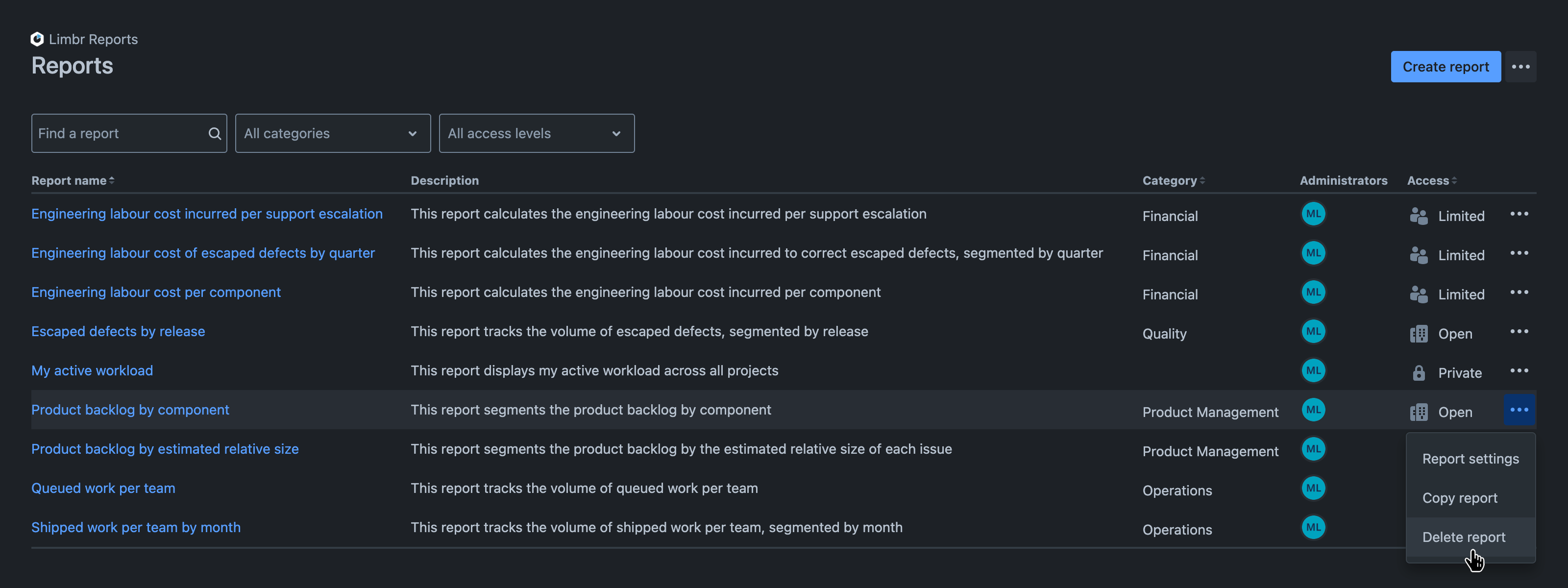Click Financial category in support escalation report row
Image resolution: width=1568 pixels, height=588 pixels.
pos(1170,216)
